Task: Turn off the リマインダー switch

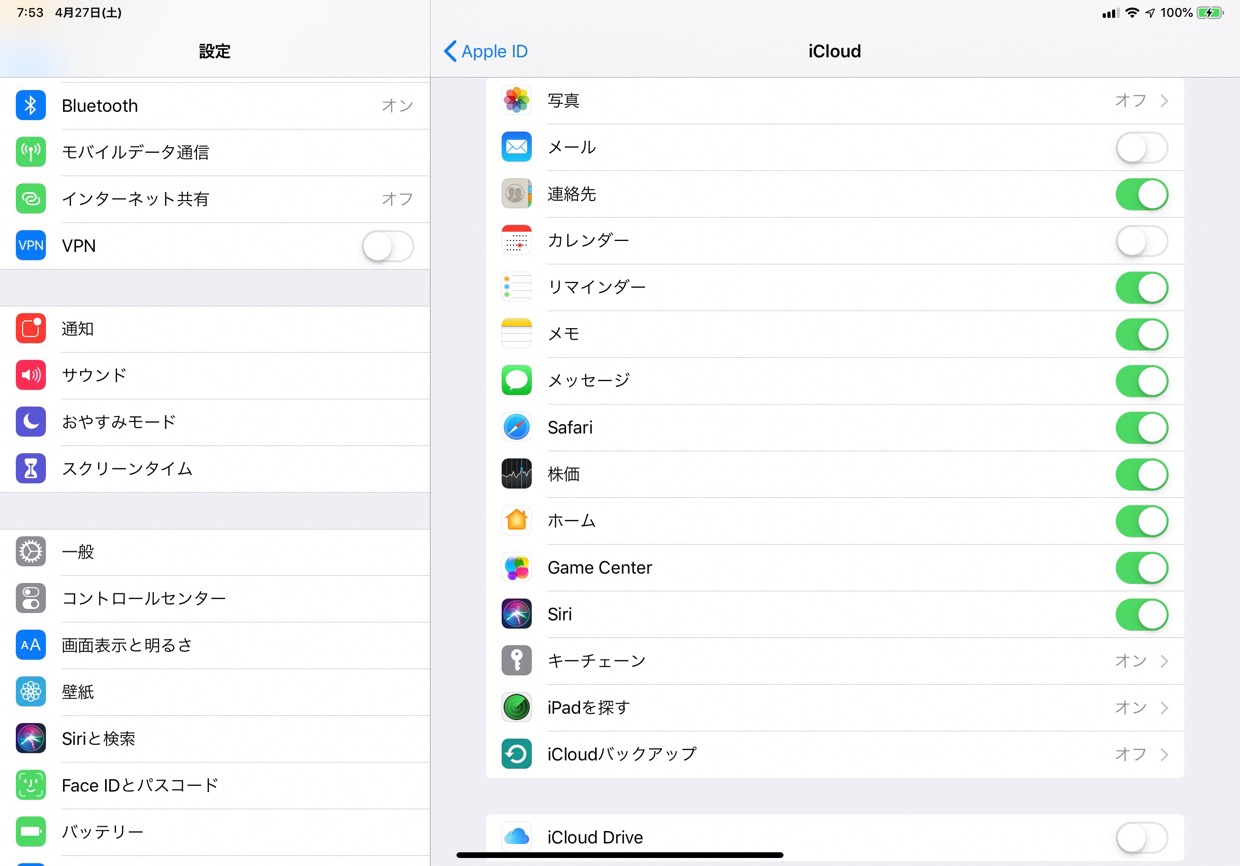Action: pyautogui.click(x=1142, y=288)
